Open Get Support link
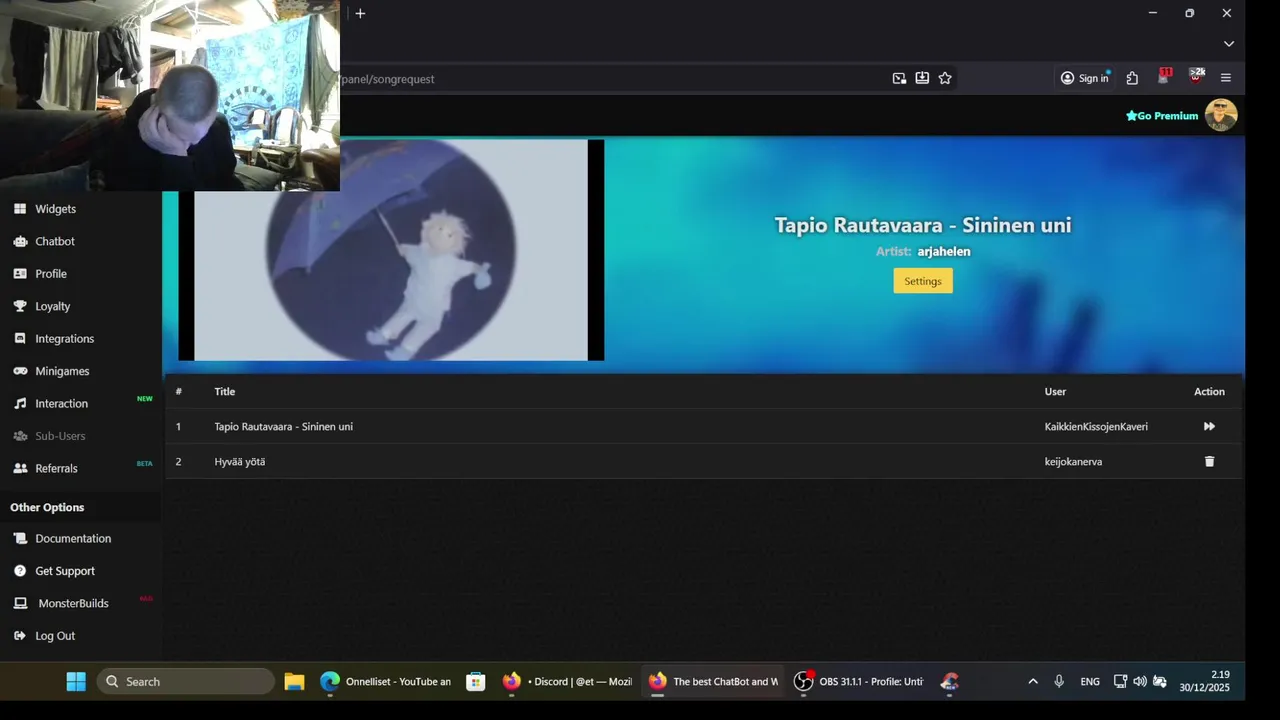1280x720 pixels. pyautogui.click(x=65, y=571)
